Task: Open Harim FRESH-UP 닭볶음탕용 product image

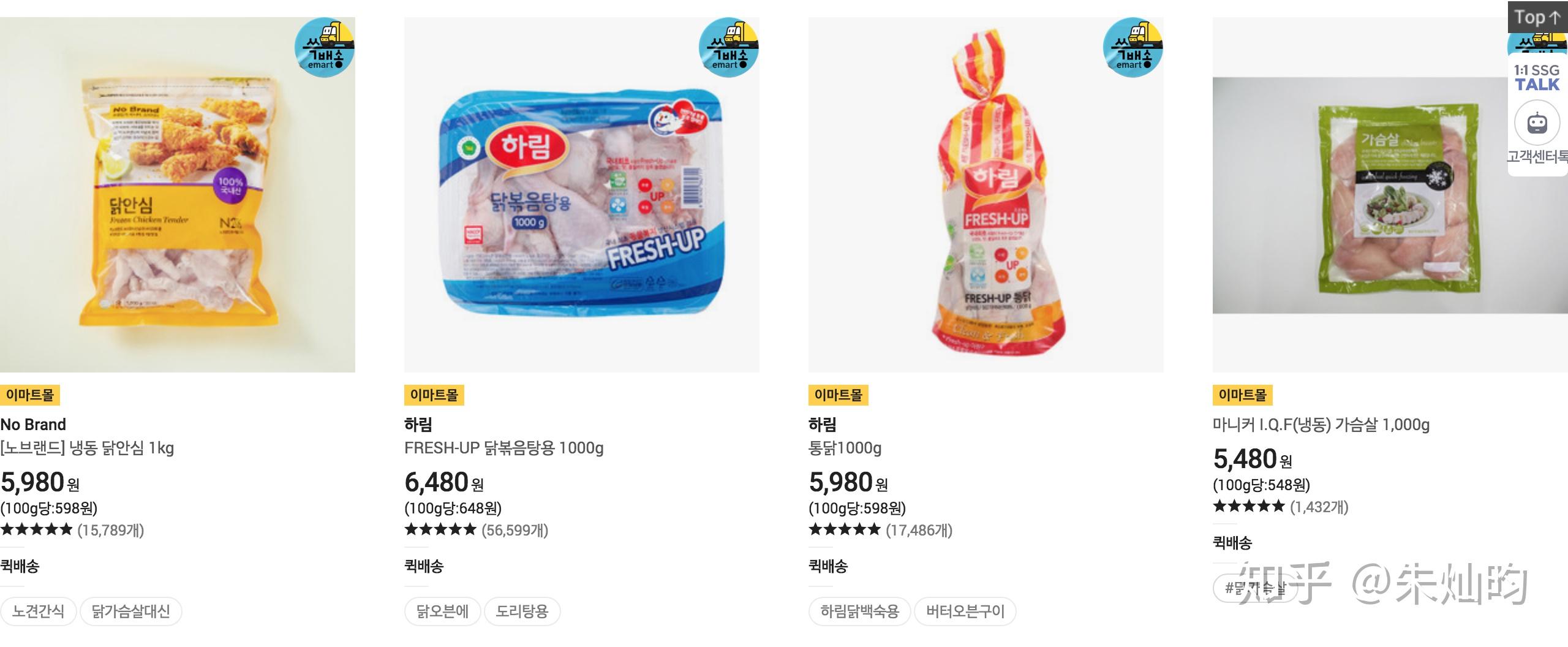Action: click(x=582, y=195)
